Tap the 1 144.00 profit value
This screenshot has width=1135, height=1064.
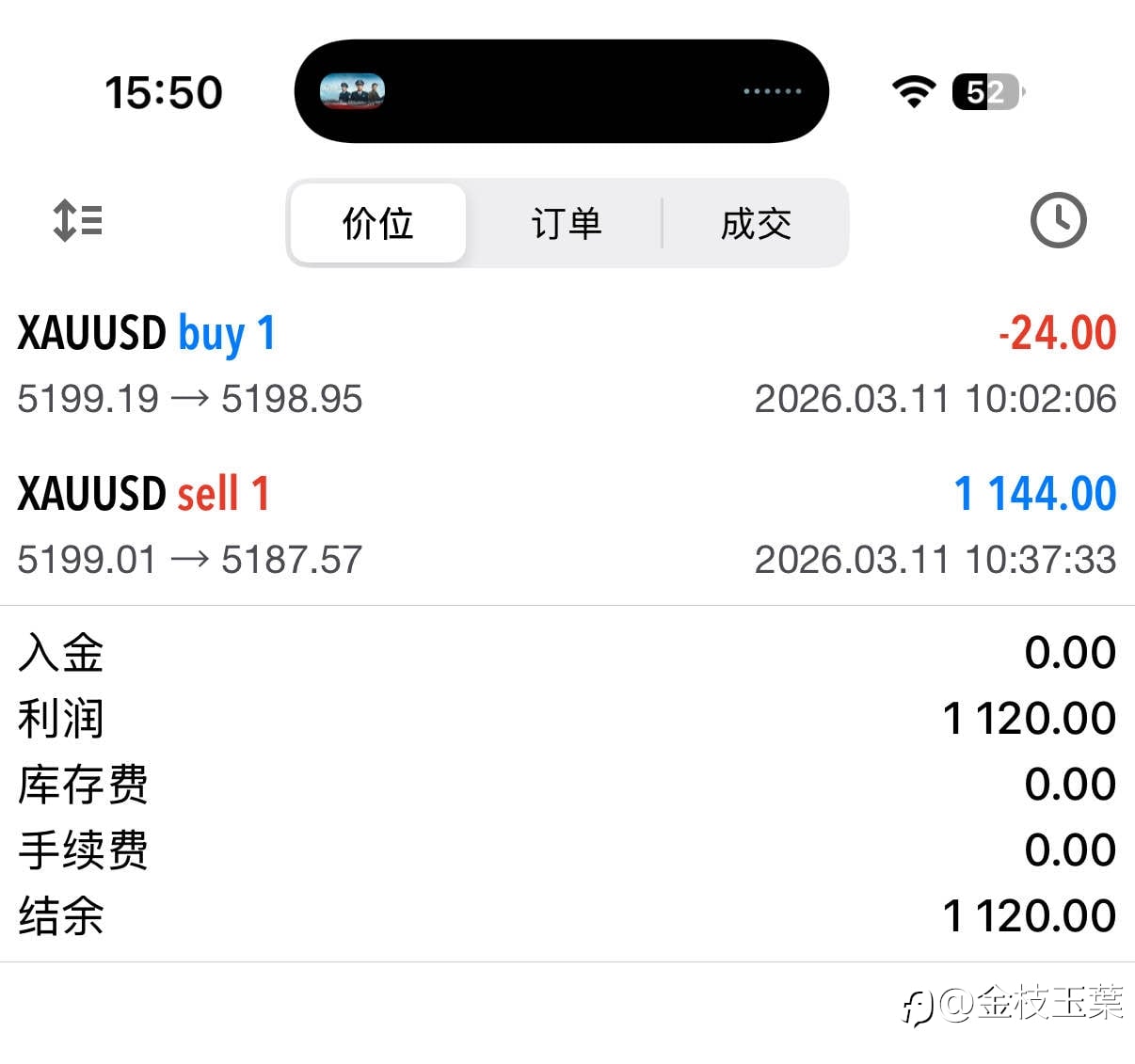(1034, 495)
